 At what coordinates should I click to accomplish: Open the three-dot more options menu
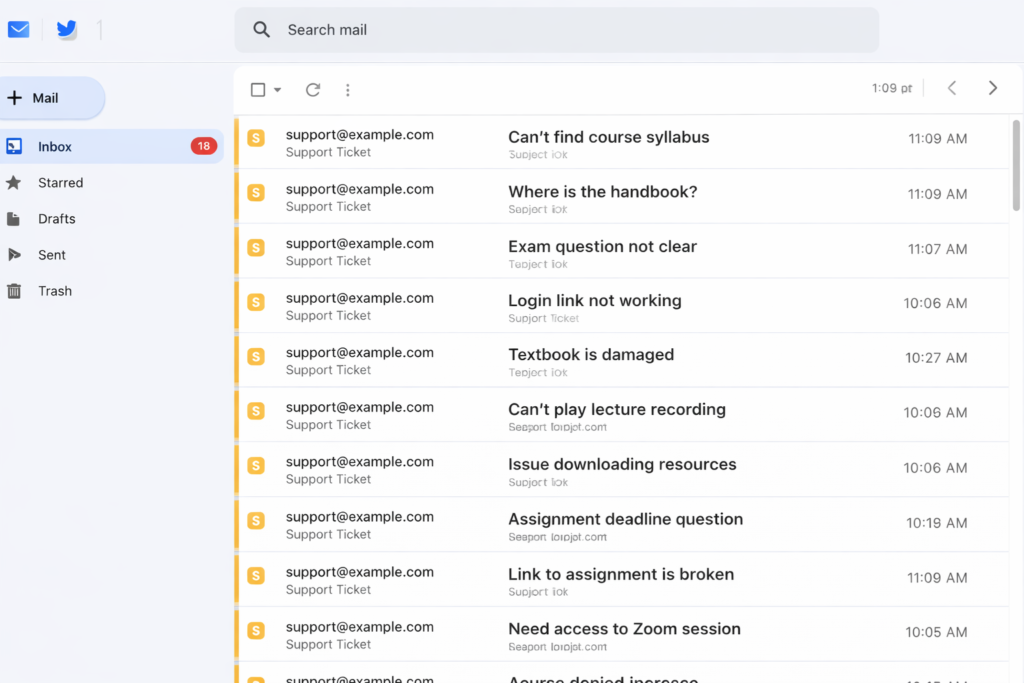pos(348,90)
